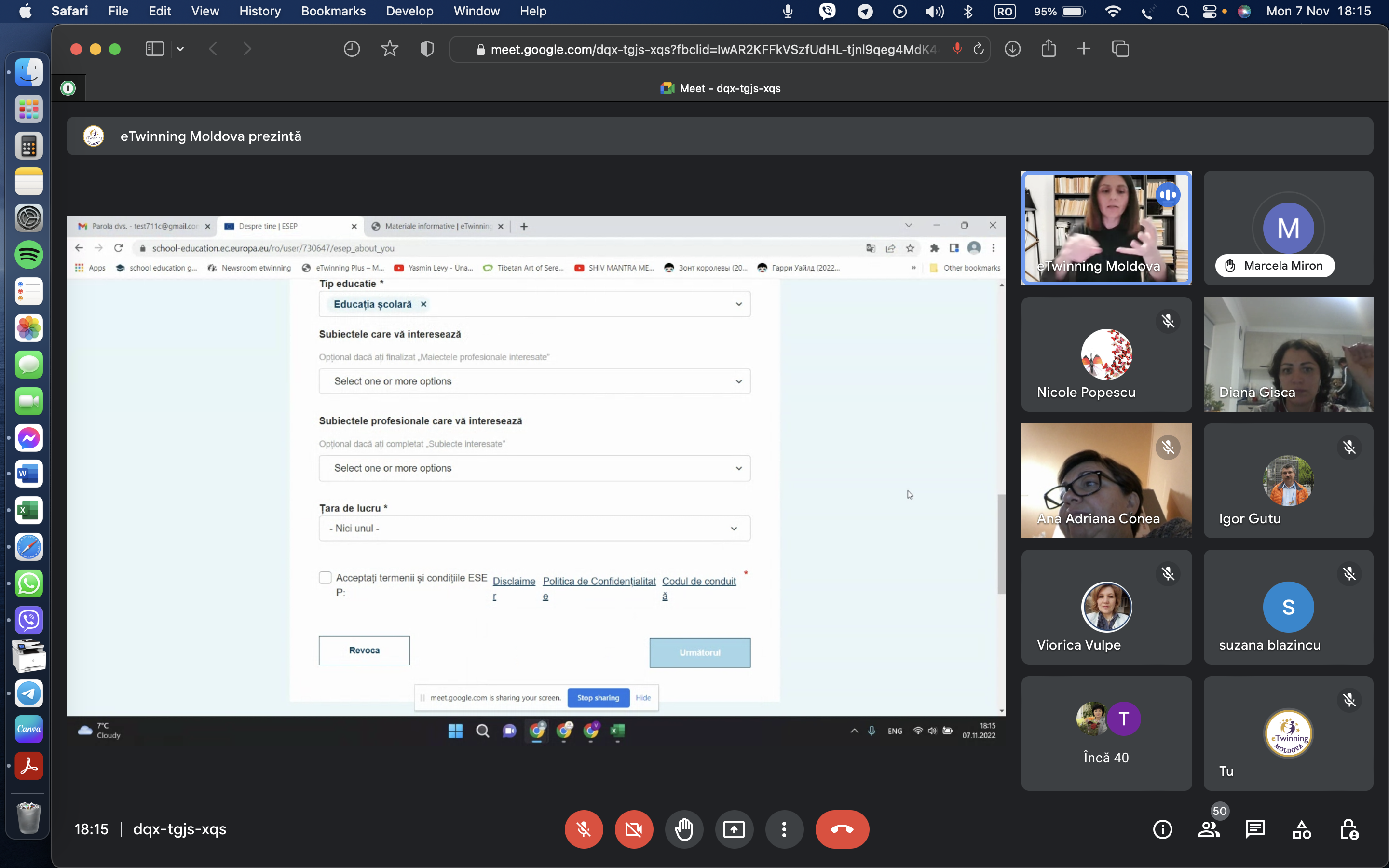Click the present screen button

point(734,829)
